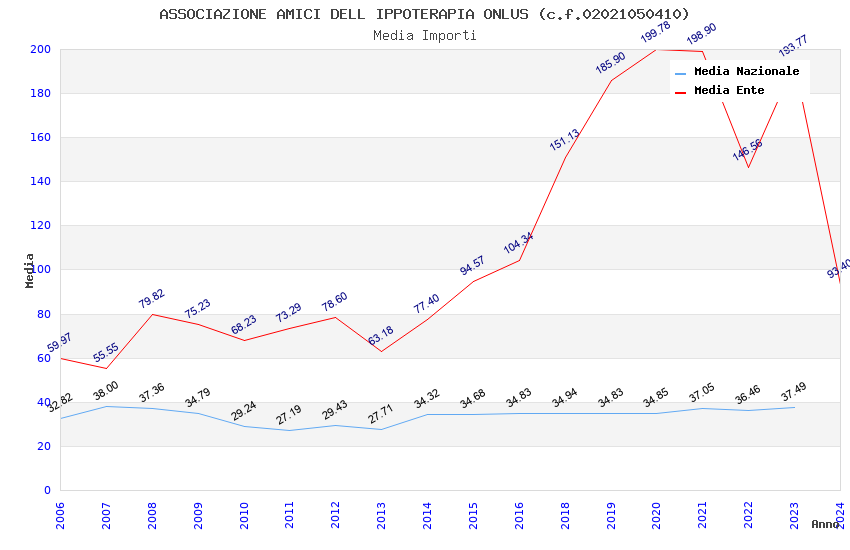Click the 2012 year axis label
The height and width of the screenshot is (550, 850).
tap(336, 515)
